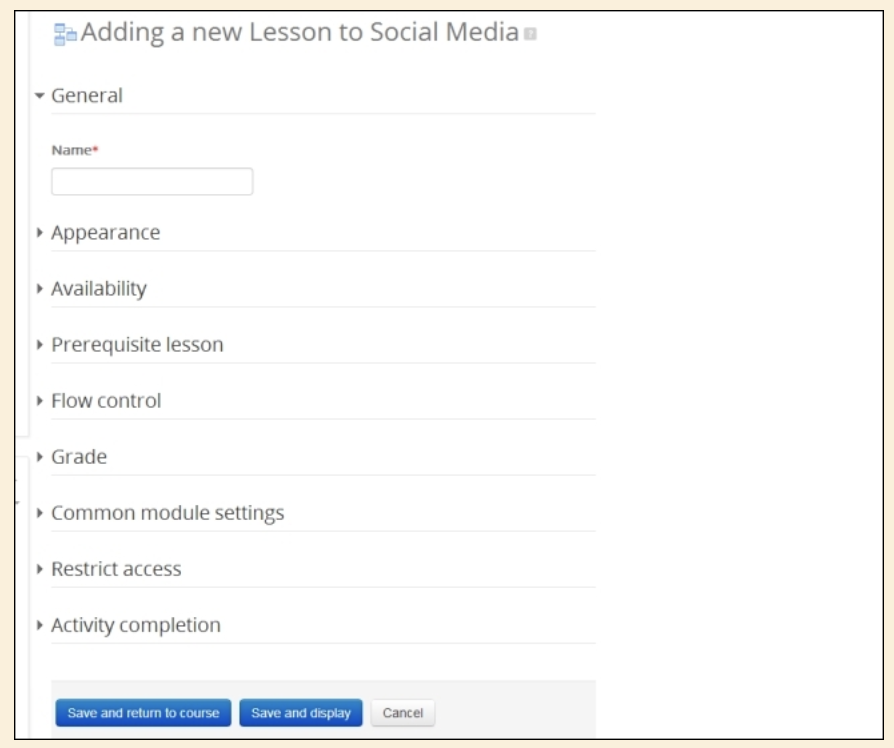The image size is (894, 748).
Task: Open the Flow control section
Action: coord(106,400)
